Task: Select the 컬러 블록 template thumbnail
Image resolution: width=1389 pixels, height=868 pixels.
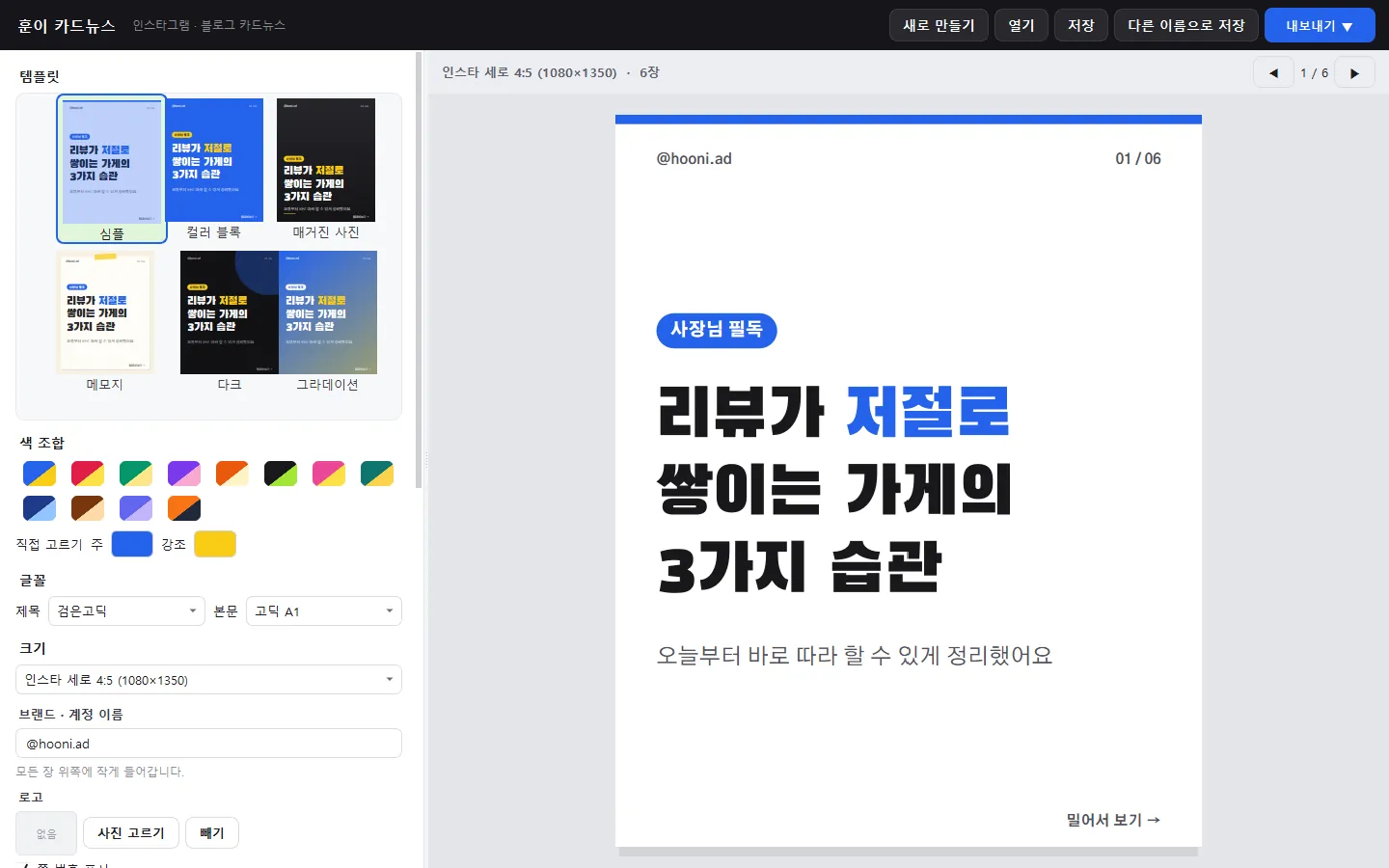Action: coord(214,169)
